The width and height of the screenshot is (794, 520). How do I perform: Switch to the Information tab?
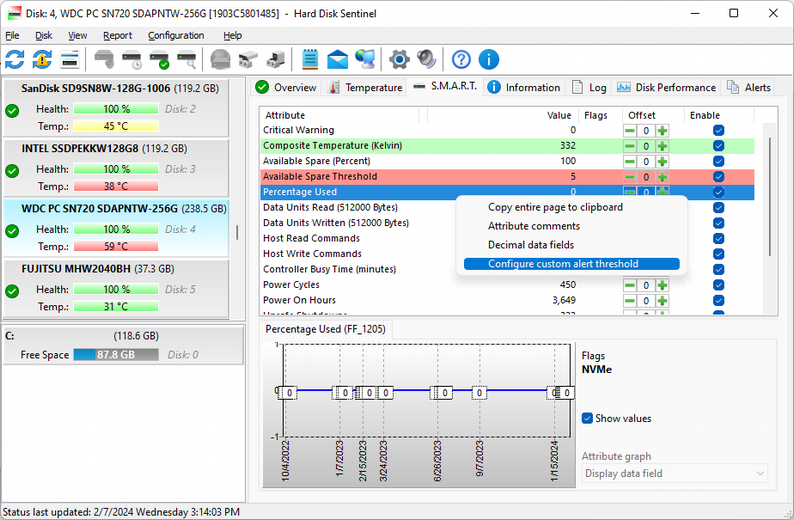(524, 87)
